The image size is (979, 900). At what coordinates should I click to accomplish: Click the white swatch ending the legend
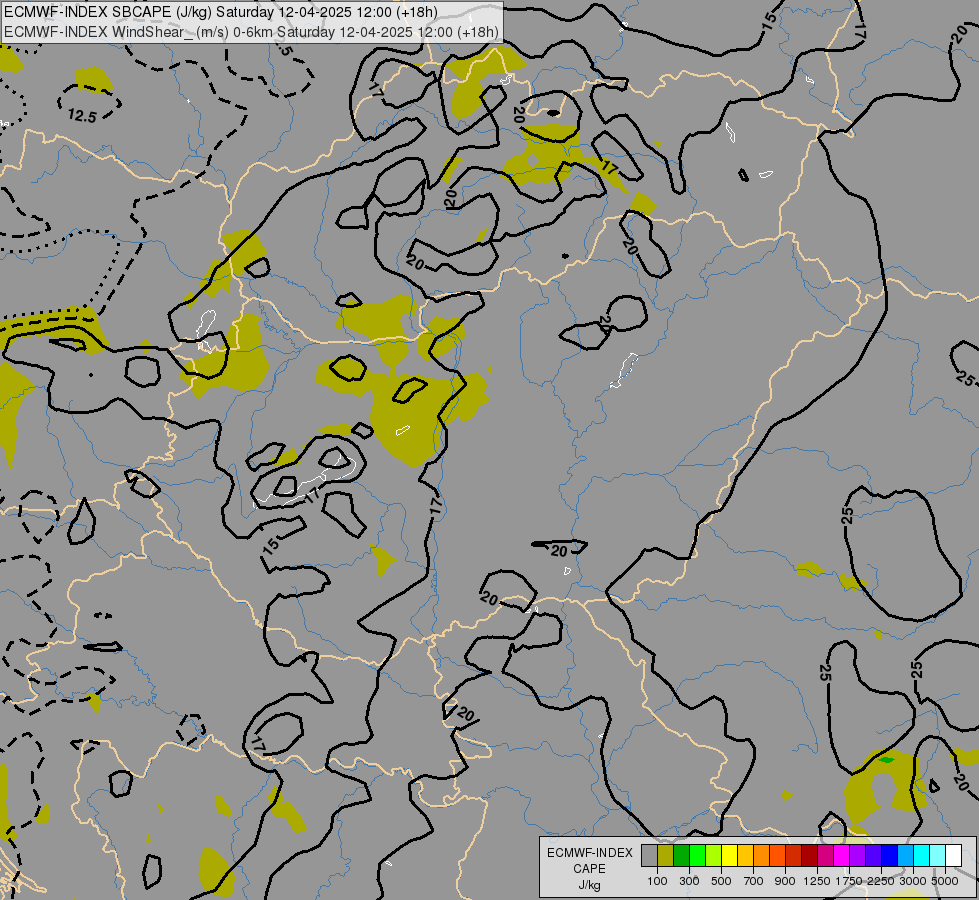(x=953, y=855)
